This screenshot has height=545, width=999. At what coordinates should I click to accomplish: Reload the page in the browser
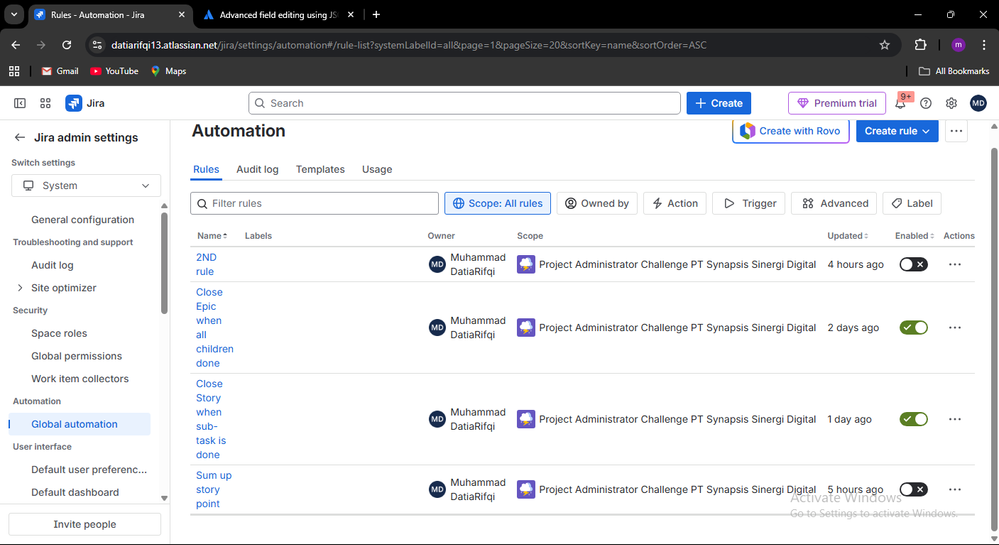coord(66,45)
